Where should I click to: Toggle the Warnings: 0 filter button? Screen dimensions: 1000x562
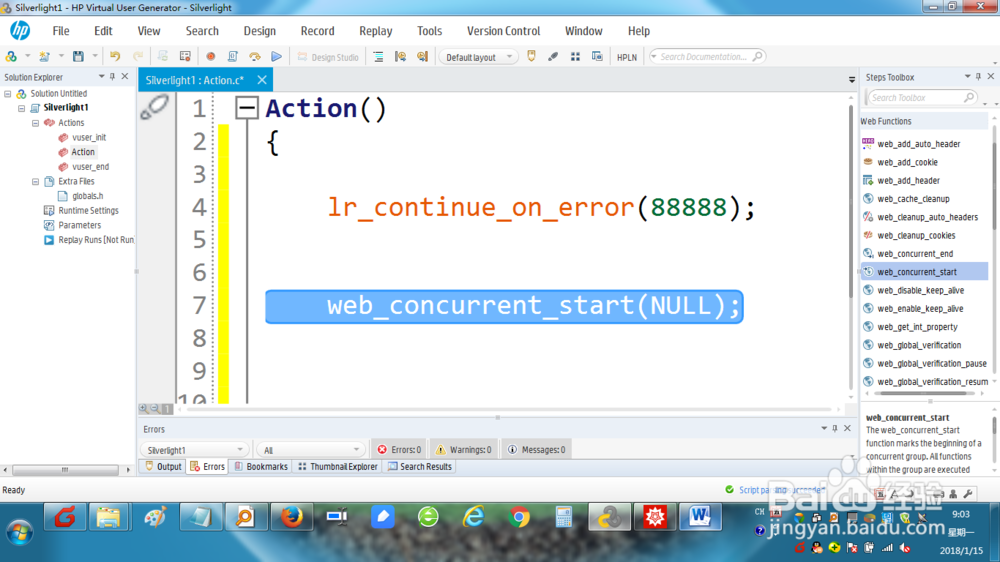pyautogui.click(x=464, y=450)
